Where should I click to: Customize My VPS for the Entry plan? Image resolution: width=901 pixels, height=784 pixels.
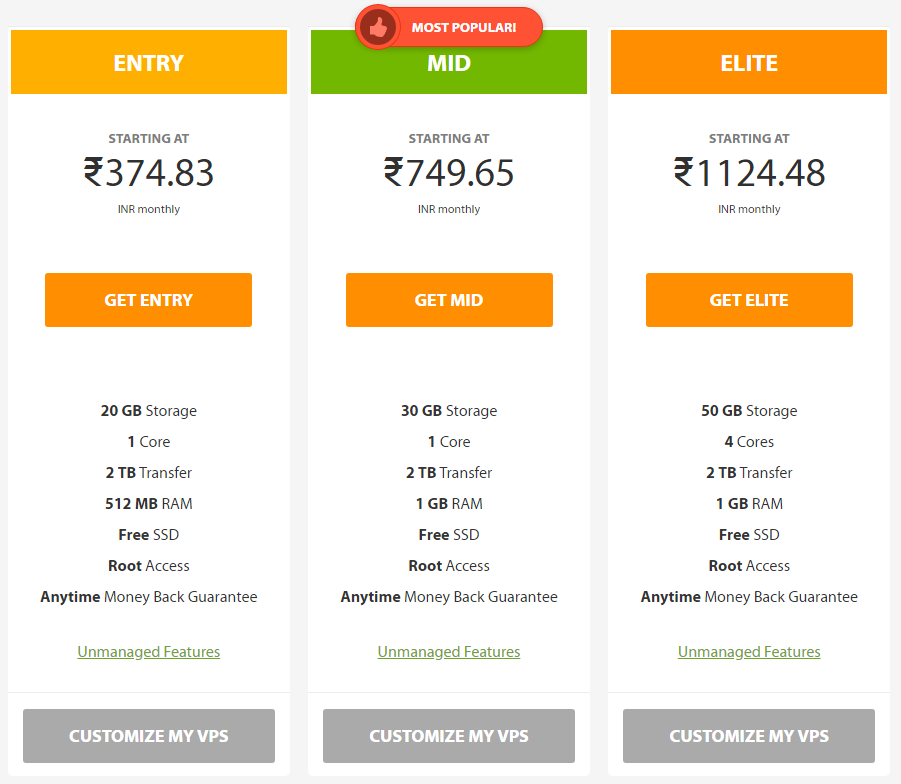pyautogui.click(x=149, y=736)
